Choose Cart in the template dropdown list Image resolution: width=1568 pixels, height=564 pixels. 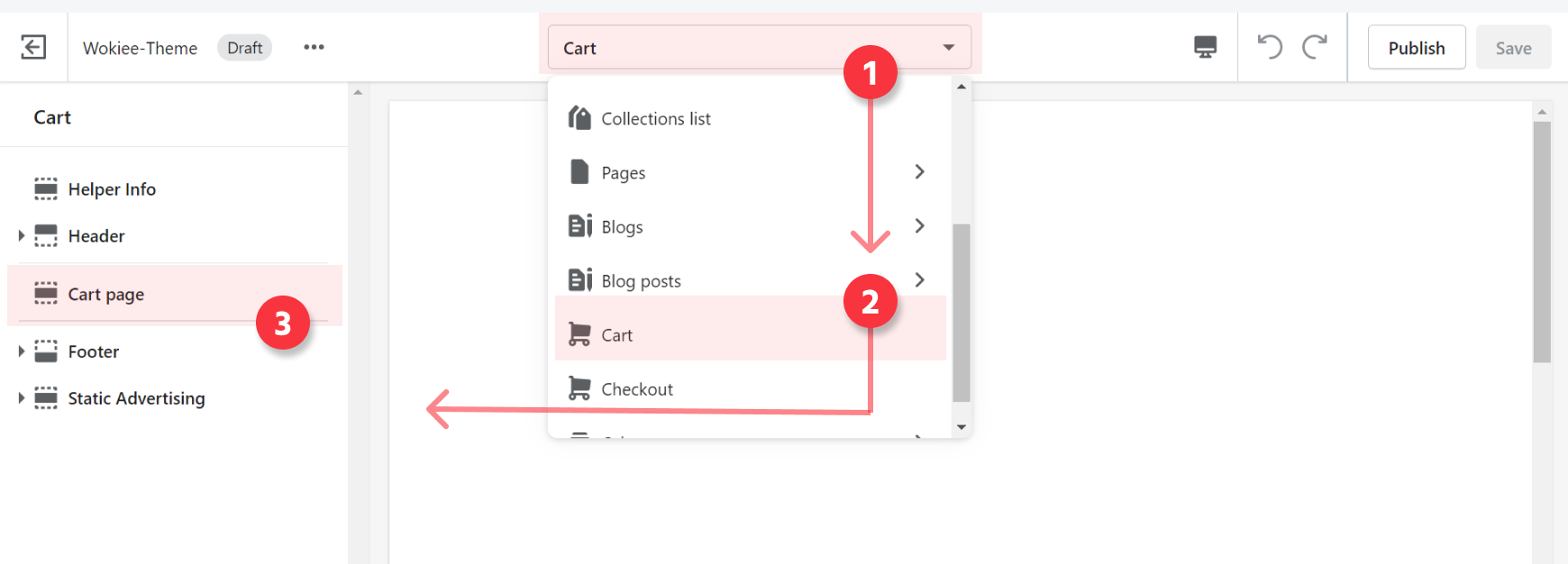click(x=617, y=335)
